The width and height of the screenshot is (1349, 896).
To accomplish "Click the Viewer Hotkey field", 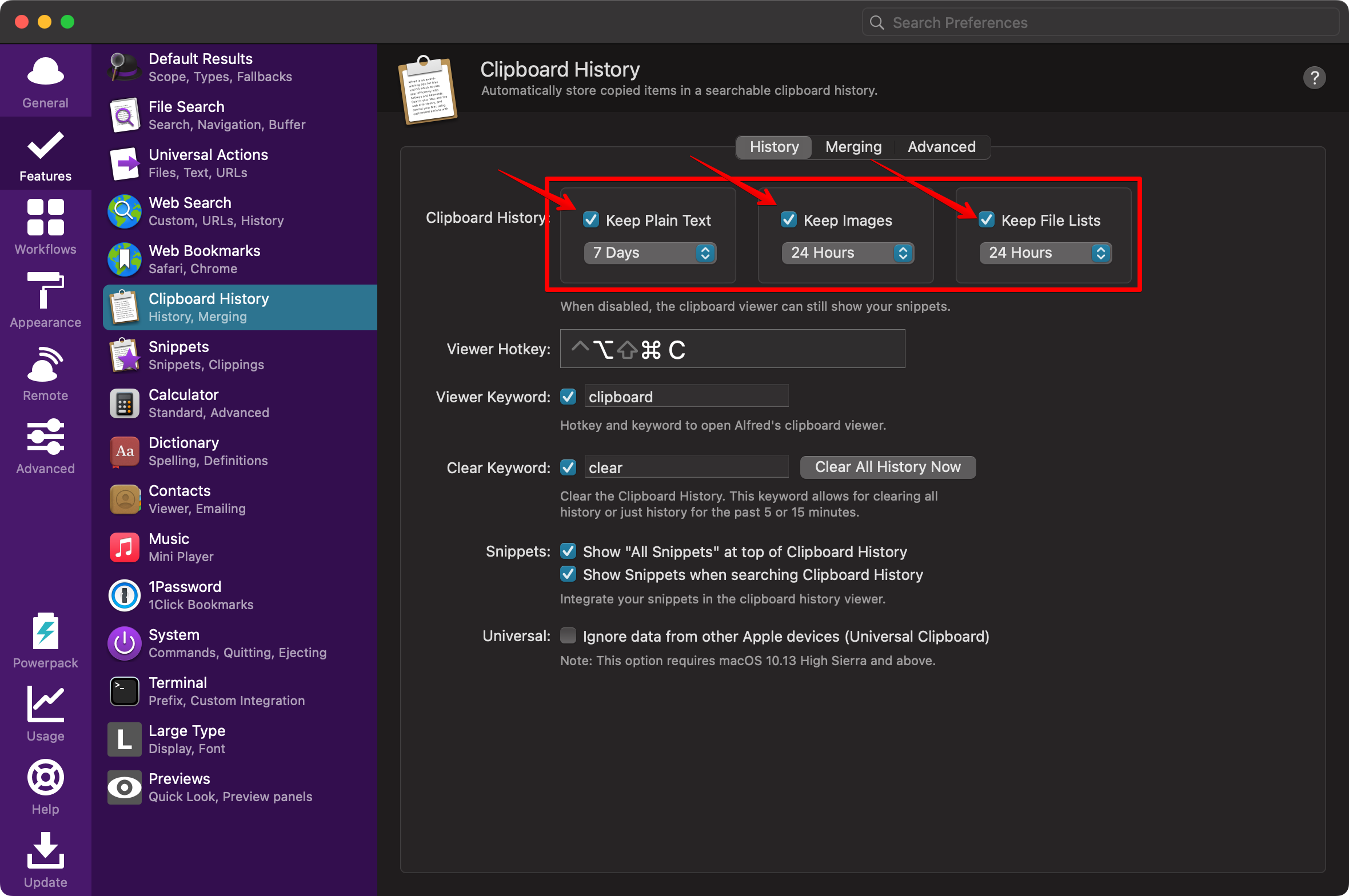I will (x=732, y=349).
